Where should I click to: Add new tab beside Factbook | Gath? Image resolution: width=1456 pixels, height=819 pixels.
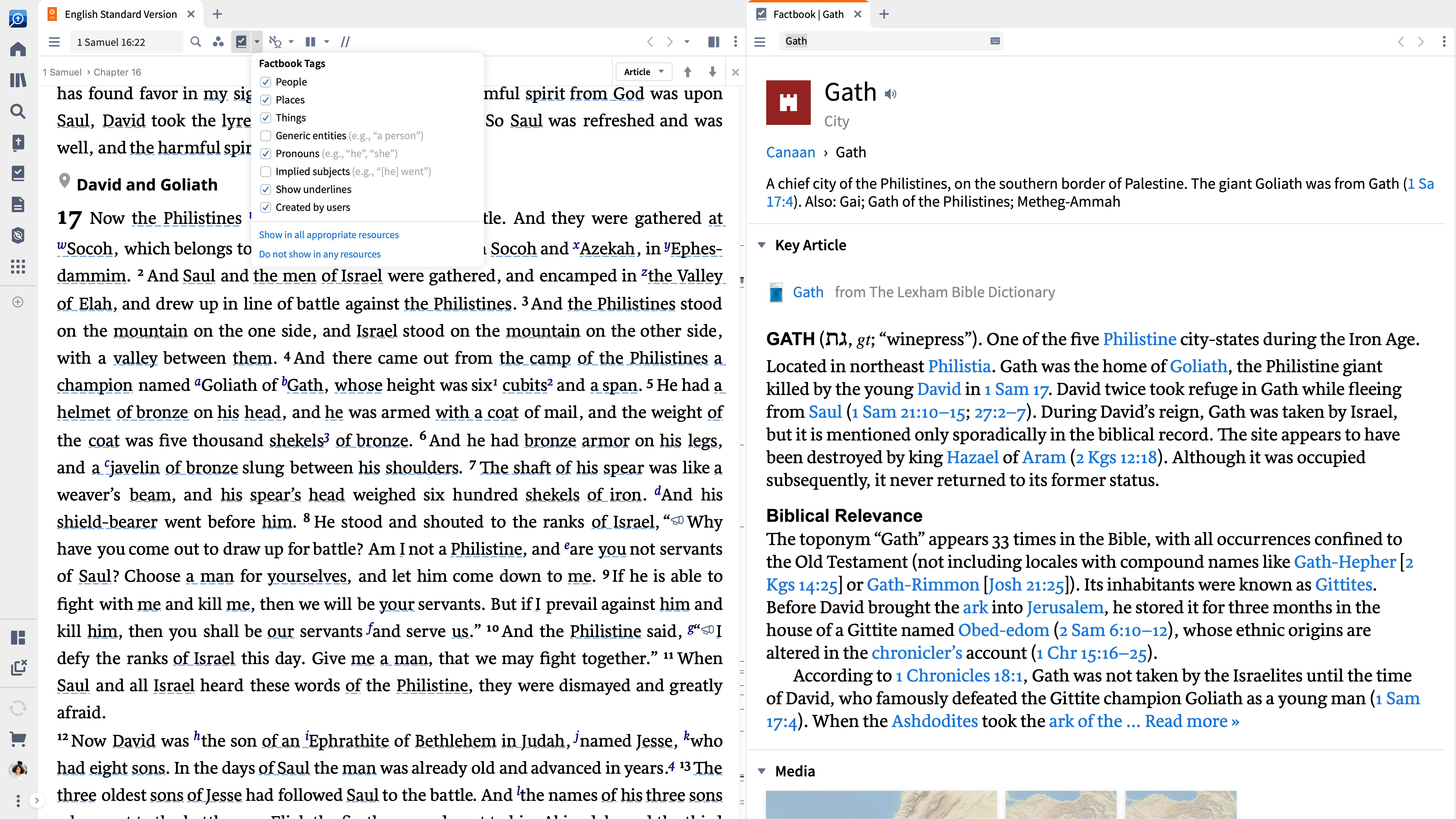point(884,14)
